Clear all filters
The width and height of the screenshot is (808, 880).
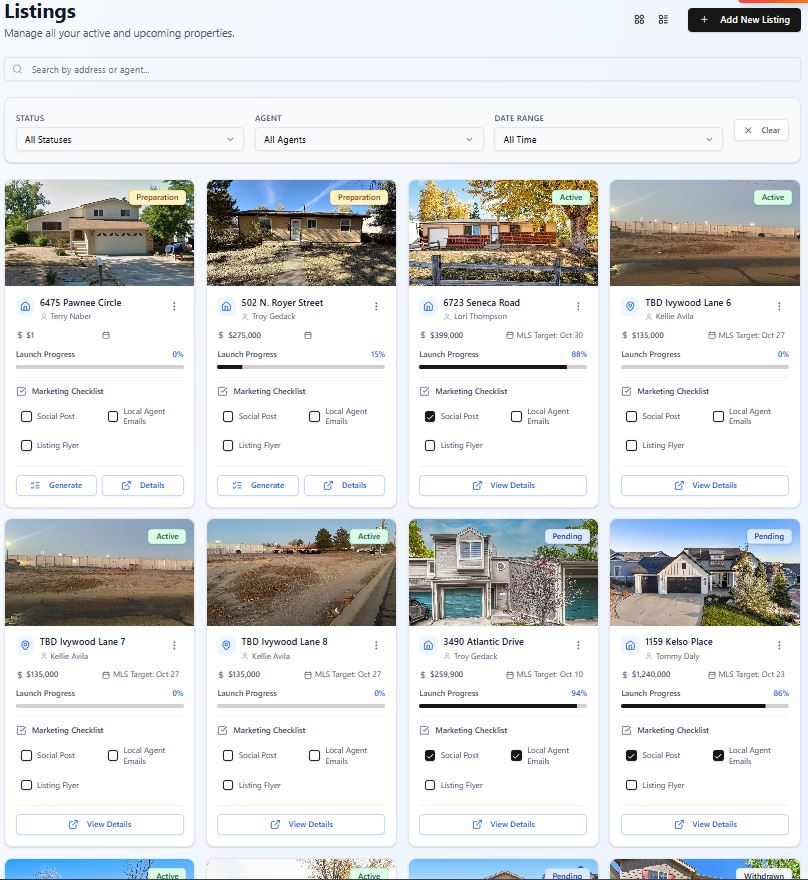coord(761,130)
